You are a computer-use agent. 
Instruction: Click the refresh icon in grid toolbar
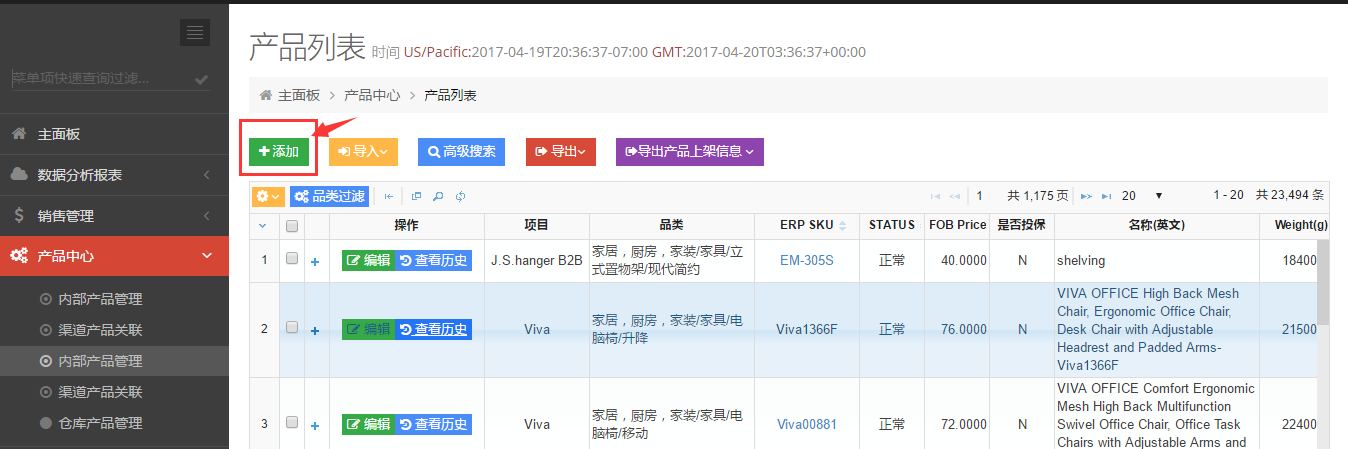(x=460, y=196)
